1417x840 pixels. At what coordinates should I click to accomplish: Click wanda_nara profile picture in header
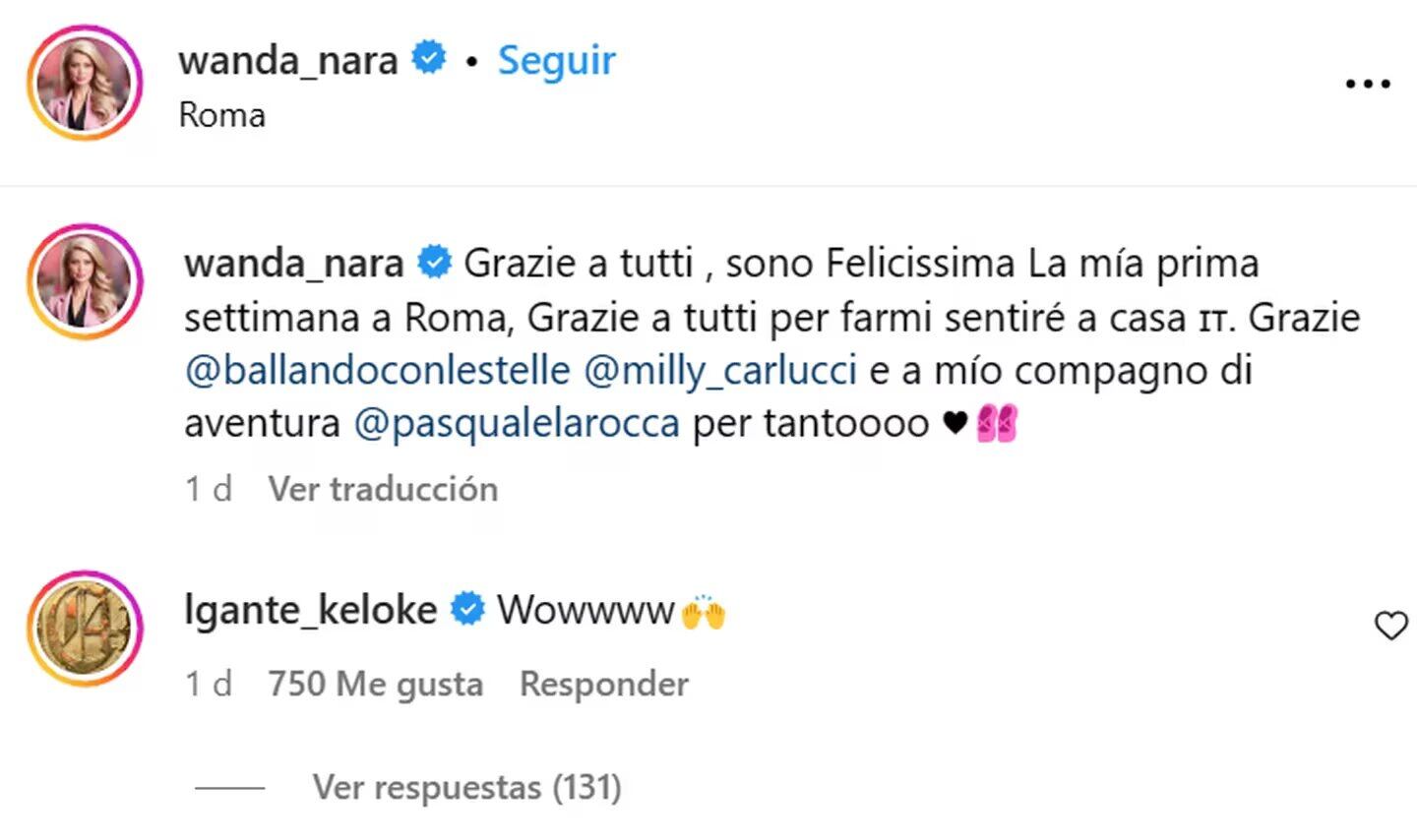[x=85, y=83]
